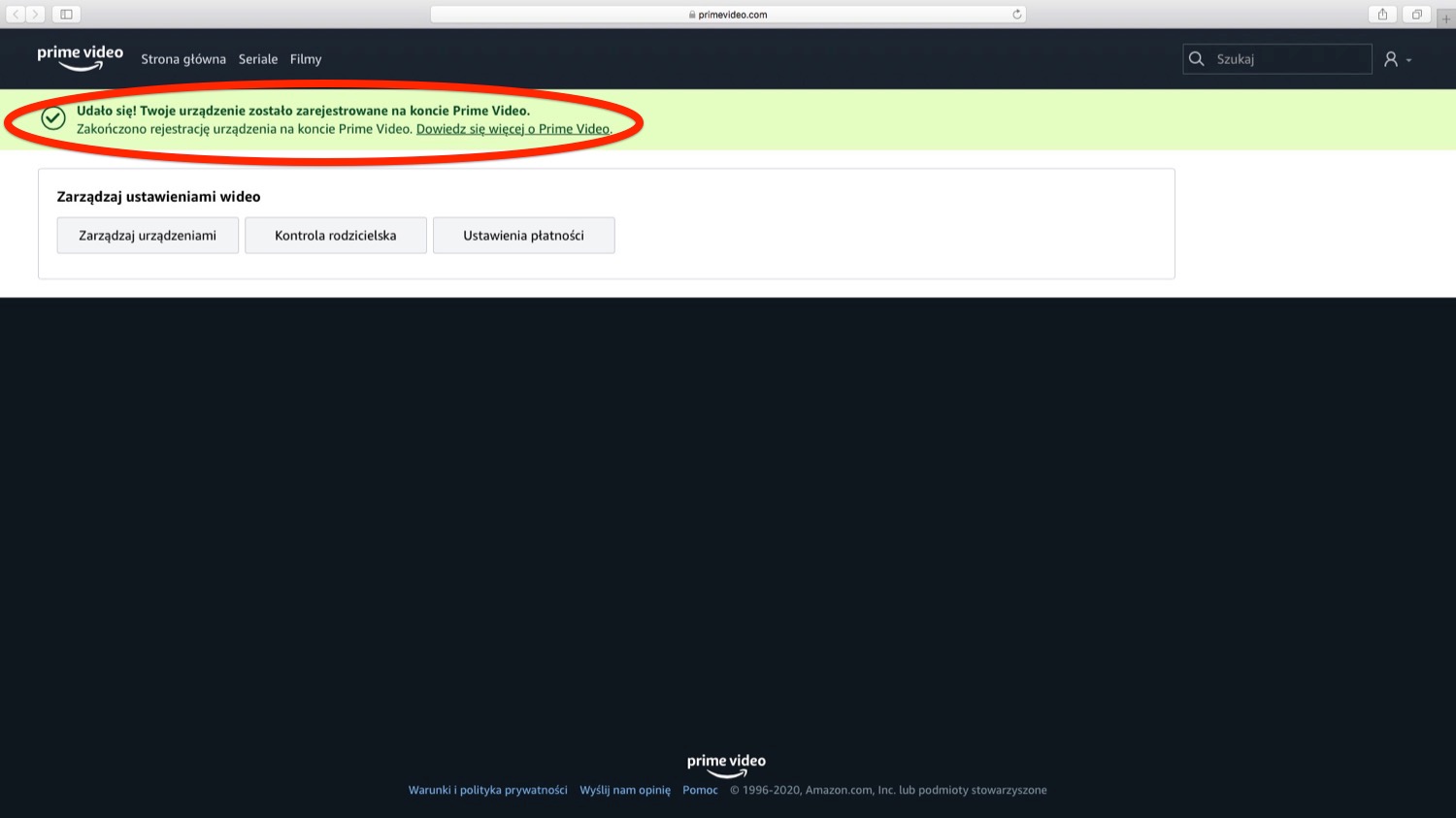Open a new tab with plus button
Screen dimensions: 1456x818
[x=1445, y=18]
